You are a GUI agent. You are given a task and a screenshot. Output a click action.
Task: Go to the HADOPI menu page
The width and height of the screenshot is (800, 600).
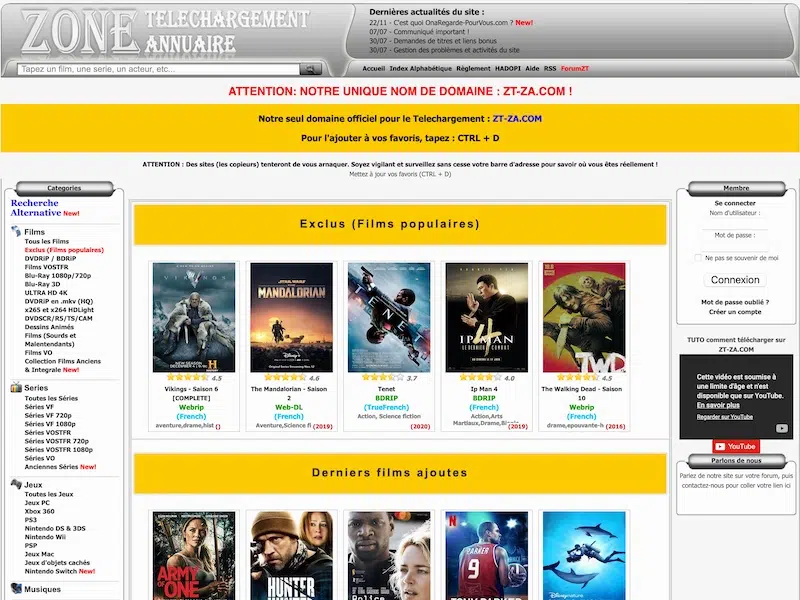507,69
